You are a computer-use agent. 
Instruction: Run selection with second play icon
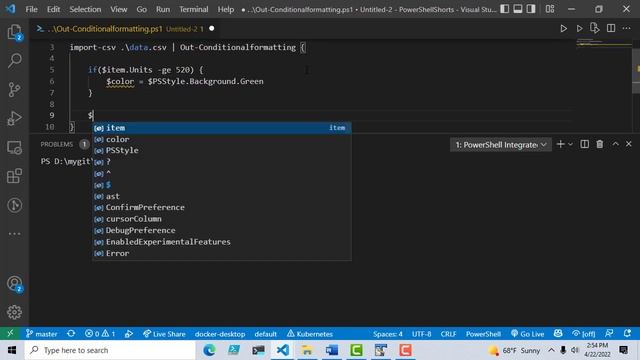click(579, 29)
